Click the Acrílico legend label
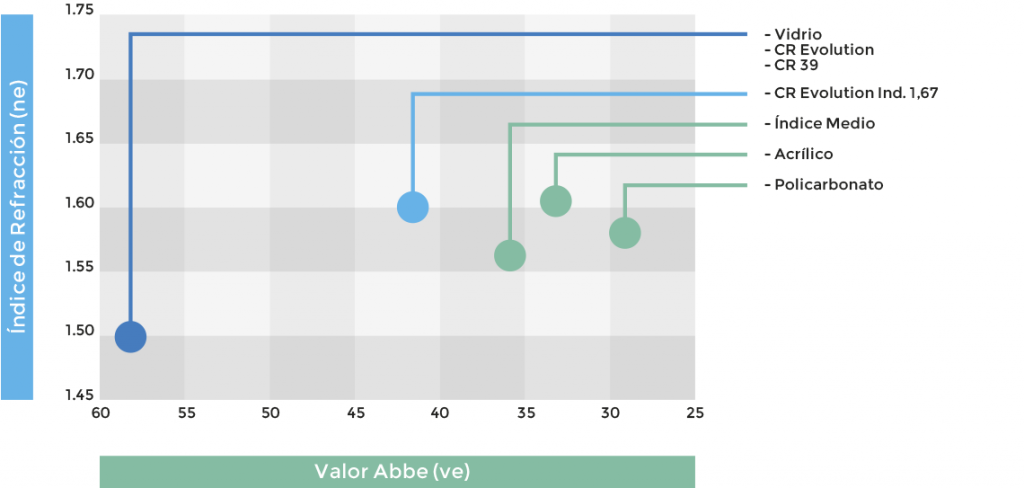 [803, 154]
